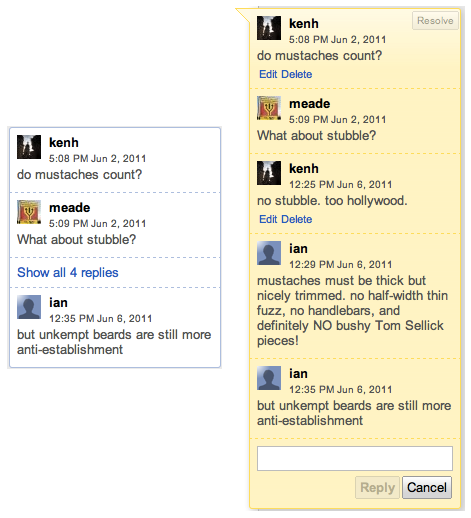The width and height of the screenshot is (471, 518).
Task: Cancel the reply
Action: click(427, 487)
